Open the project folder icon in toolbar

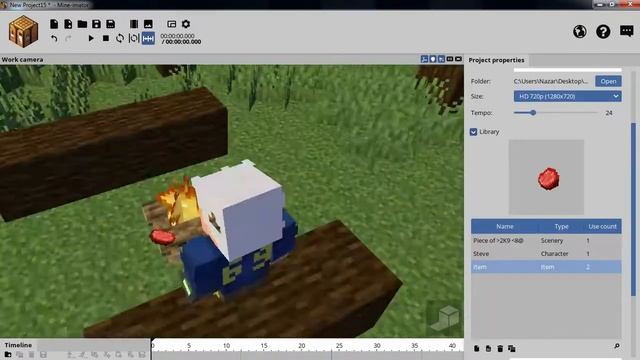[x=82, y=24]
